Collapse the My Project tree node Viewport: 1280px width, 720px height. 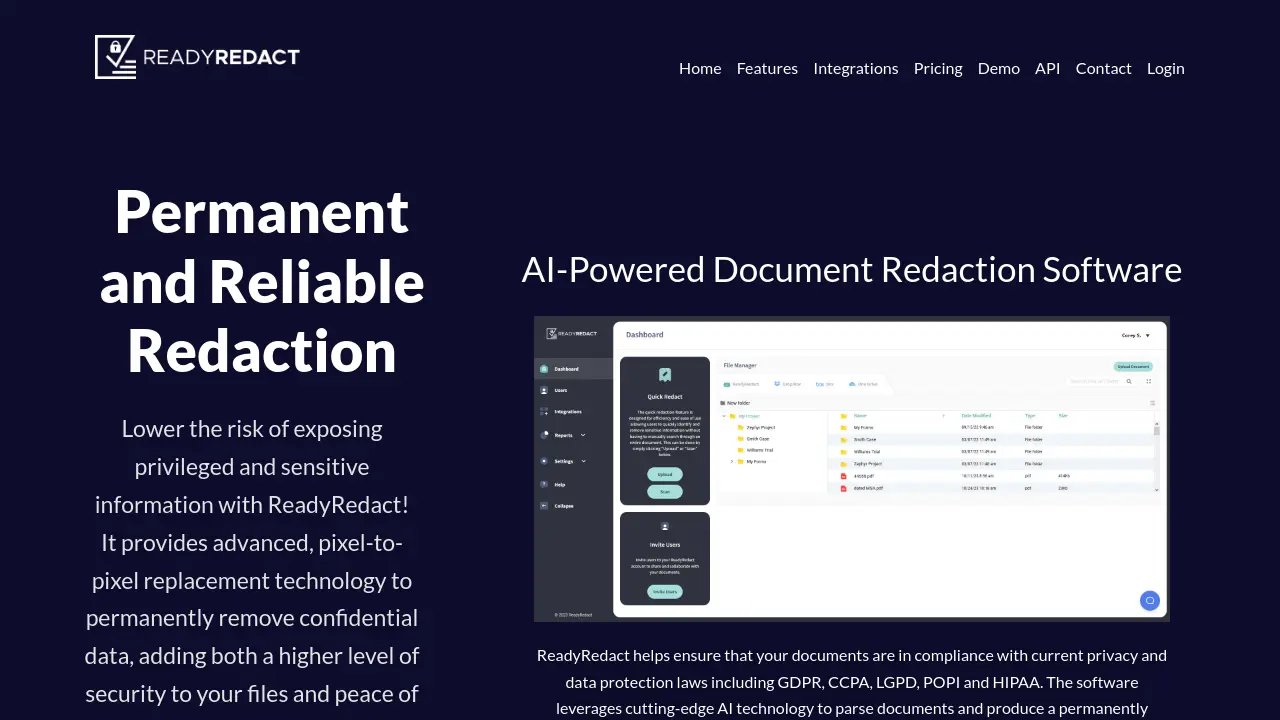[x=723, y=416]
